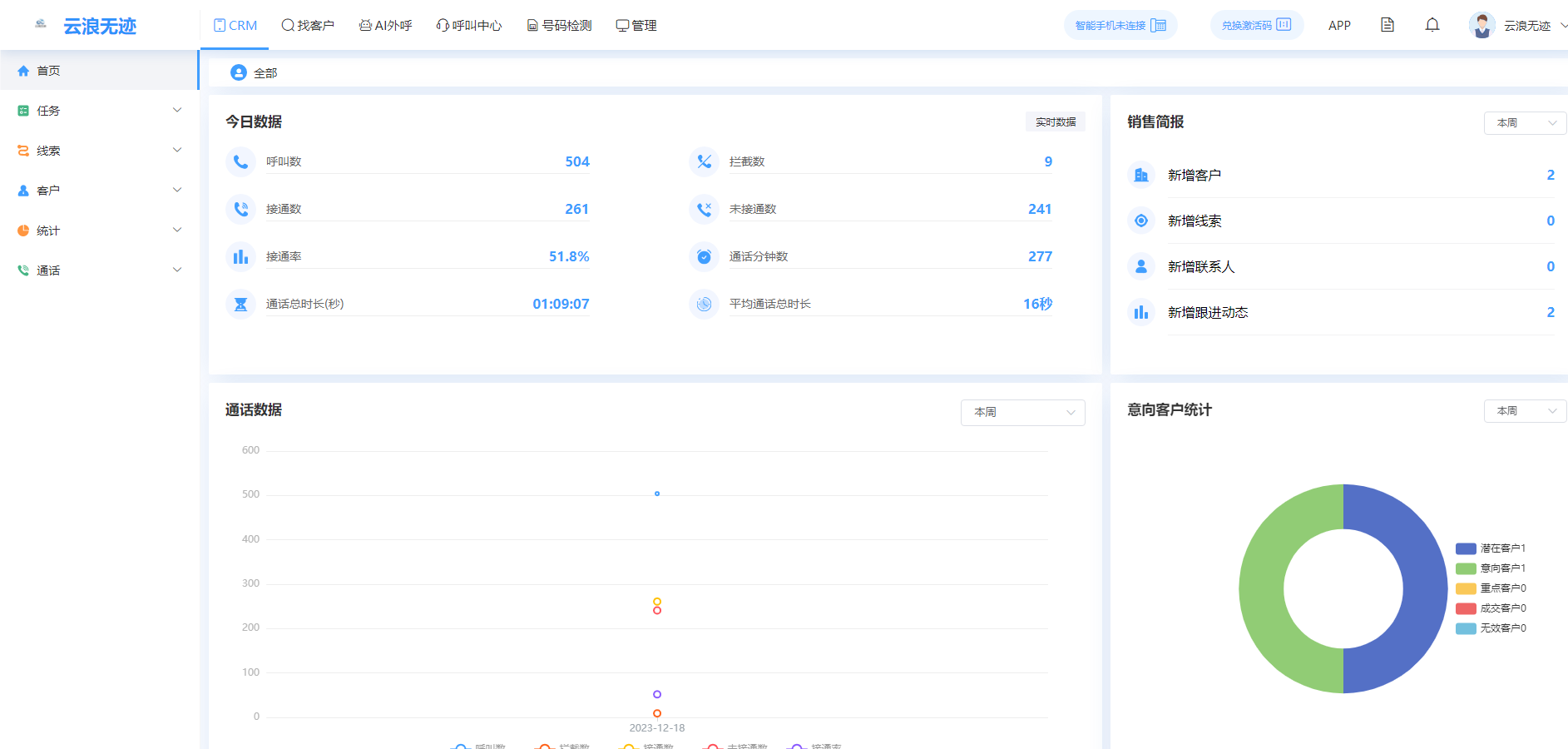Open the notification bell
Viewport: 1568px width, 749px height.
1432,25
